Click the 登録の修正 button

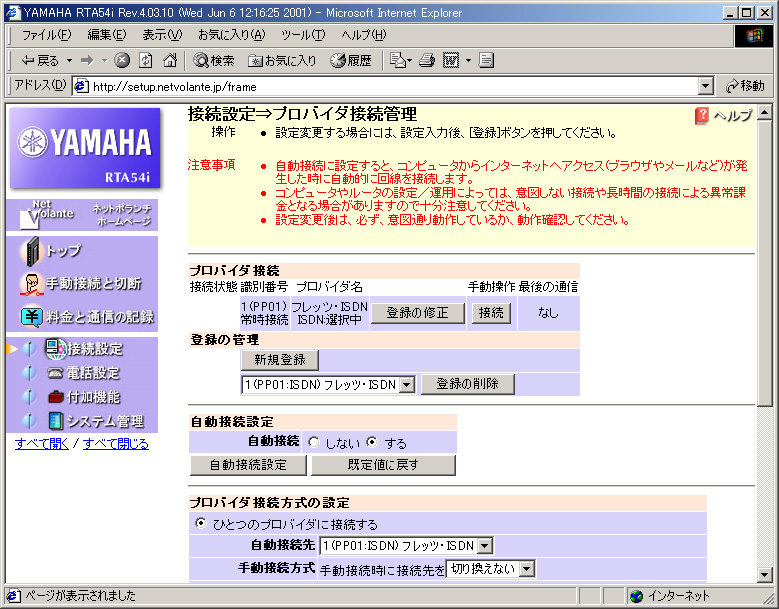pyautogui.click(x=417, y=313)
